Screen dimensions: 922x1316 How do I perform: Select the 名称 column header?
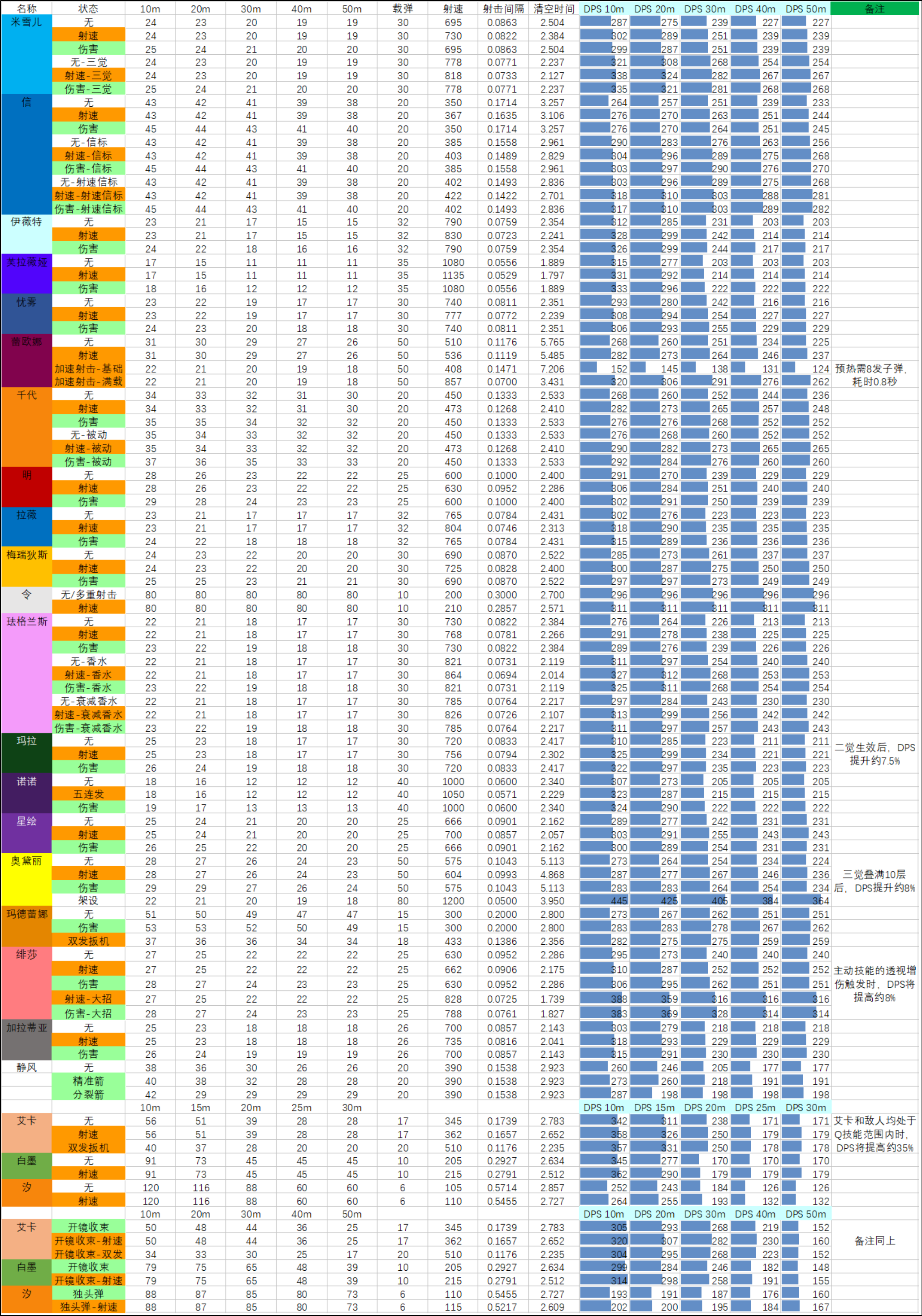[x=26, y=9]
